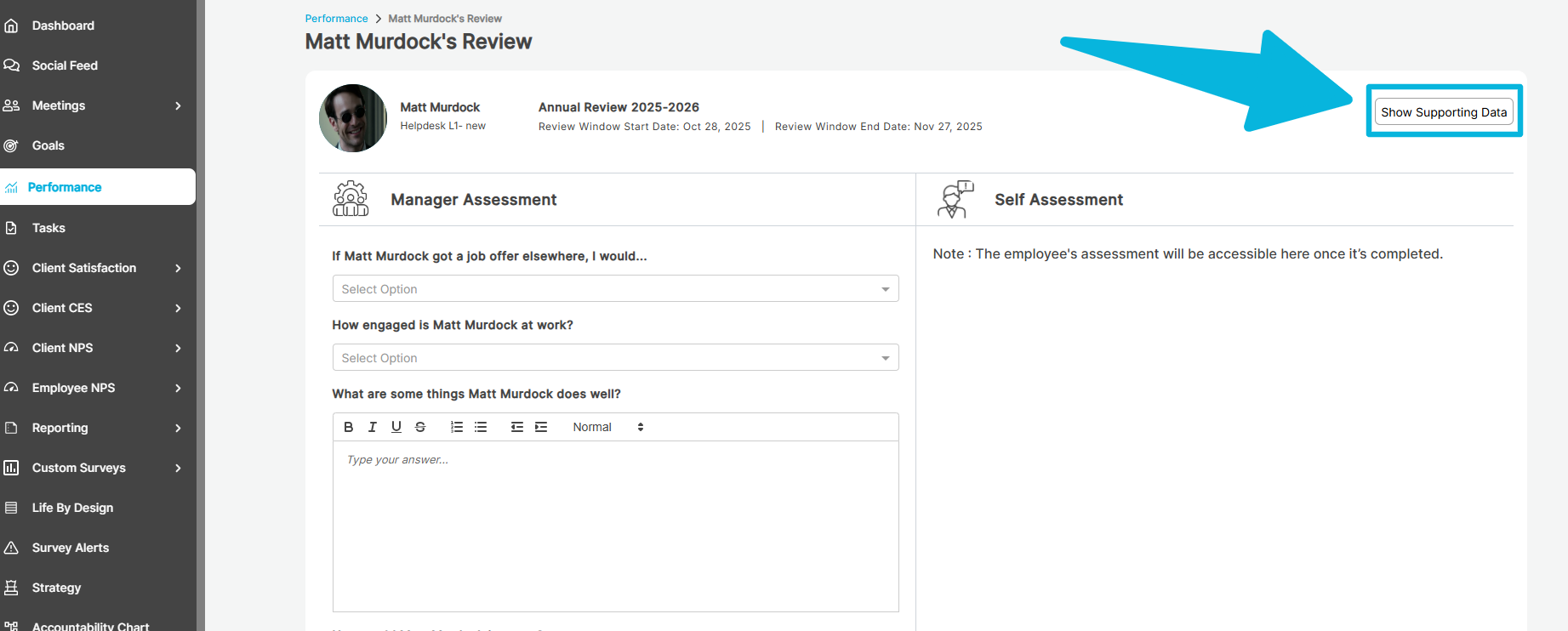Expand the Client CES submenu chevron
Screen dimensions: 1568x631
[x=178, y=308]
